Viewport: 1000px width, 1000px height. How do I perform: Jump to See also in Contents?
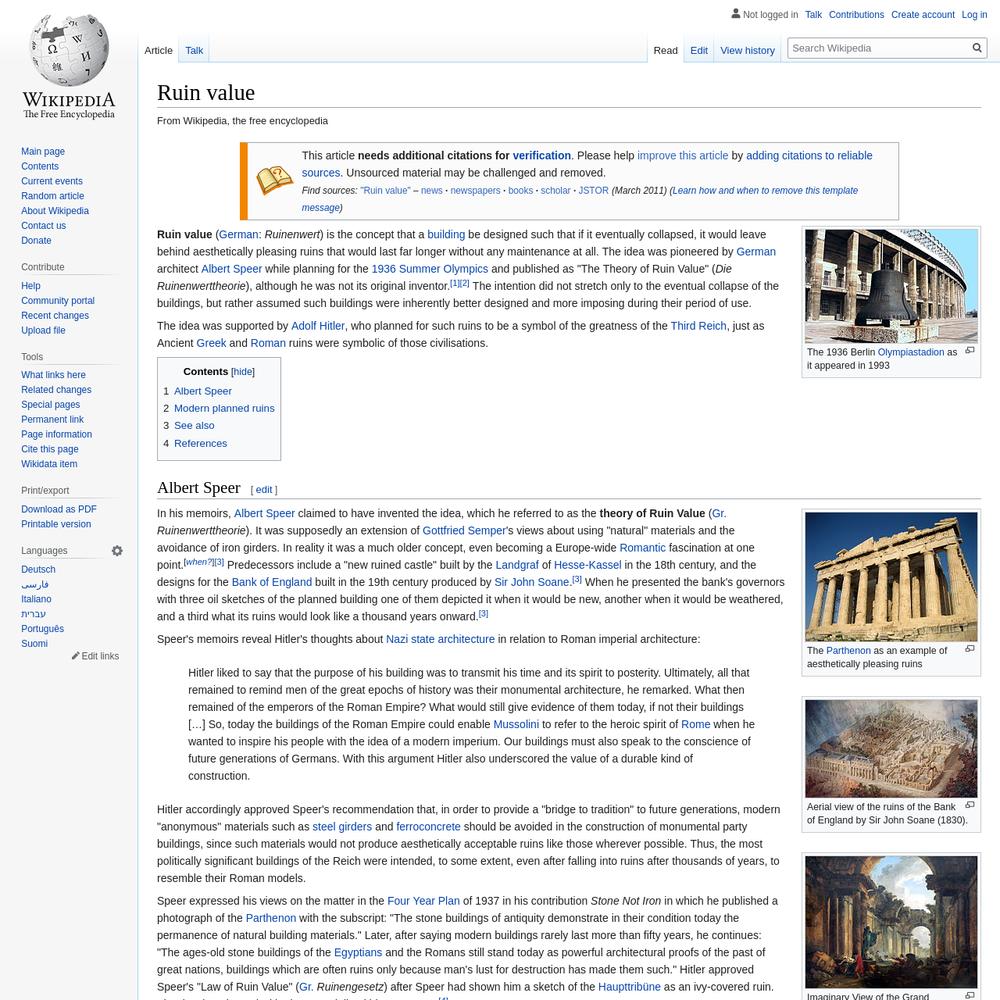point(195,425)
